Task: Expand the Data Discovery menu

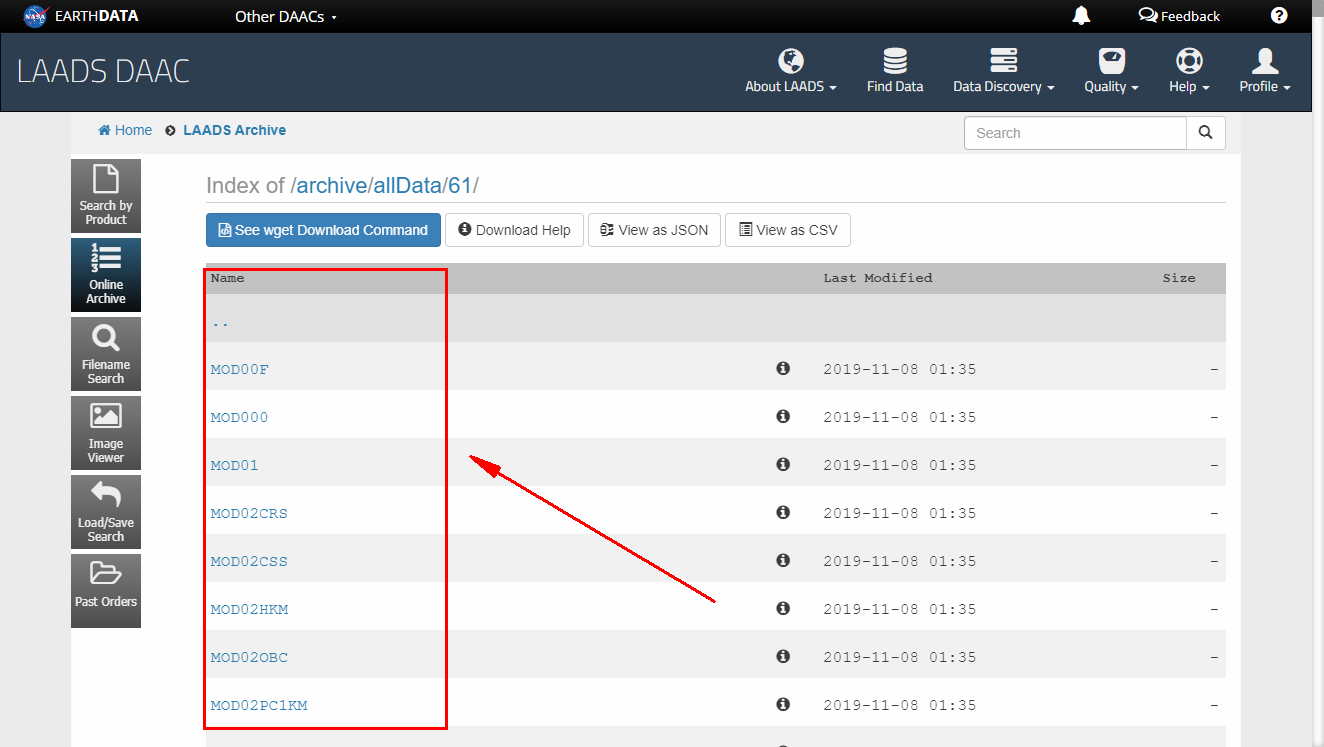Action: click(1004, 72)
